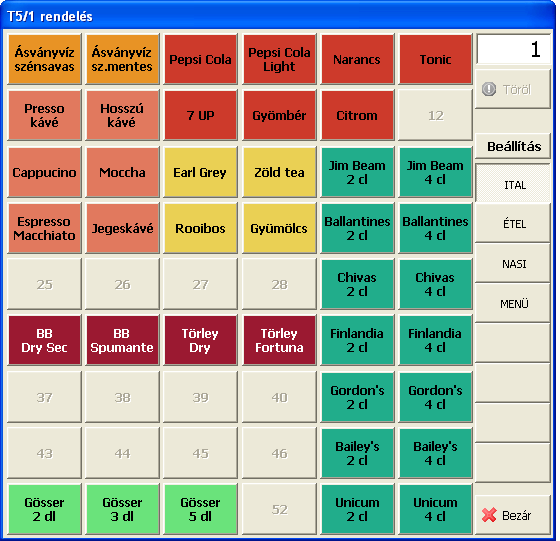Order an Espresso Macchiato
This screenshot has width=560, height=541.
pos(44,228)
